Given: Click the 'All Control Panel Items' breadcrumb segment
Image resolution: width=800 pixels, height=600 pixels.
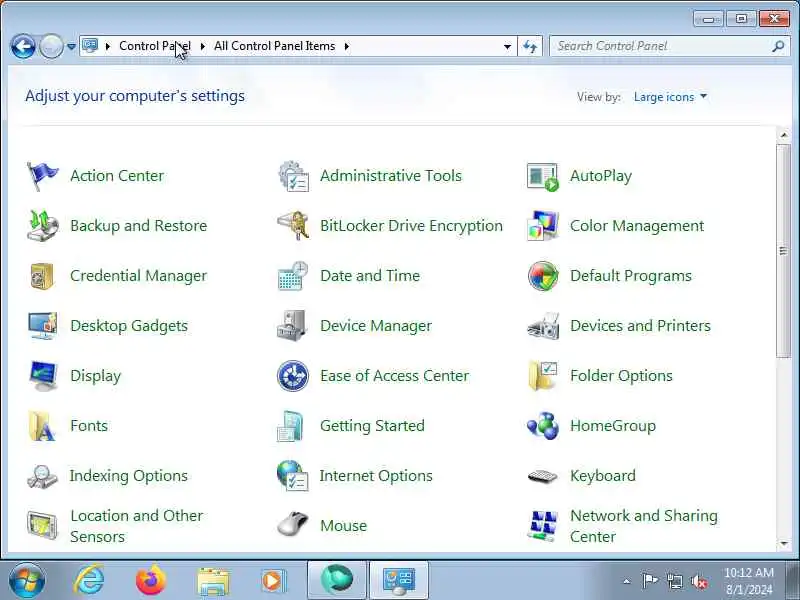Looking at the screenshot, I should (274, 46).
